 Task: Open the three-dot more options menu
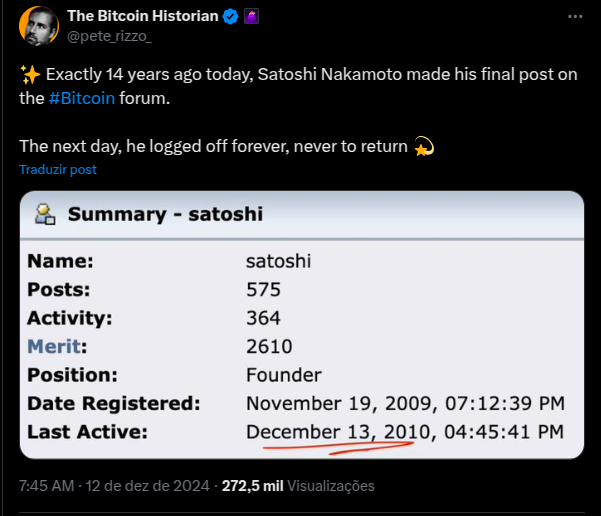[575, 16]
